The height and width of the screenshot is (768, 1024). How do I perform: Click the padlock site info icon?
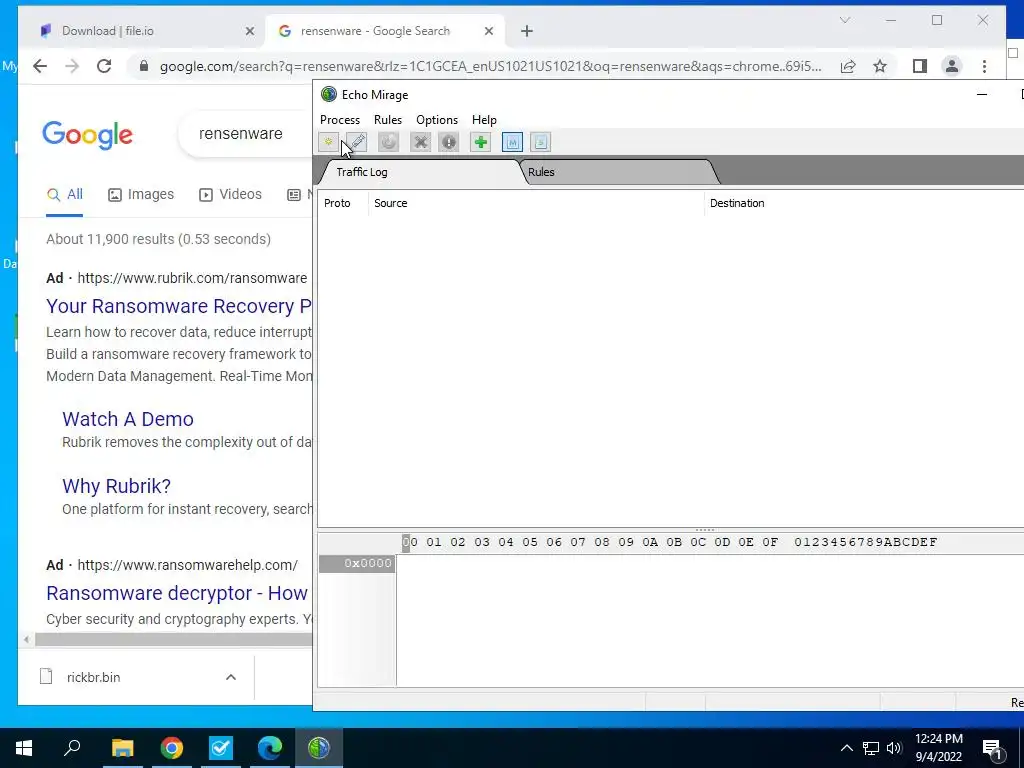[x=144, y=66]
